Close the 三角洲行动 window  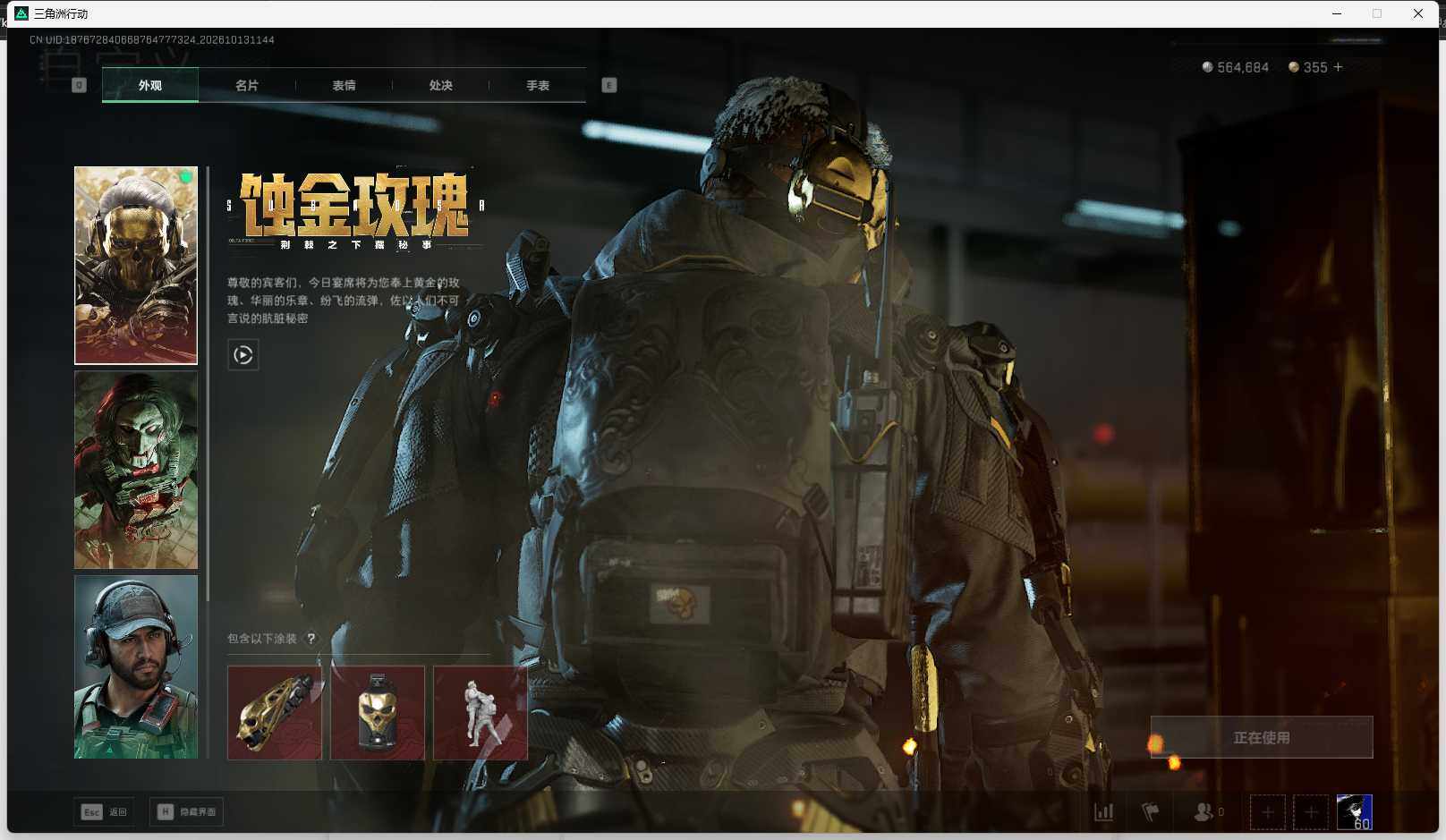click(x=1418, y=13)
